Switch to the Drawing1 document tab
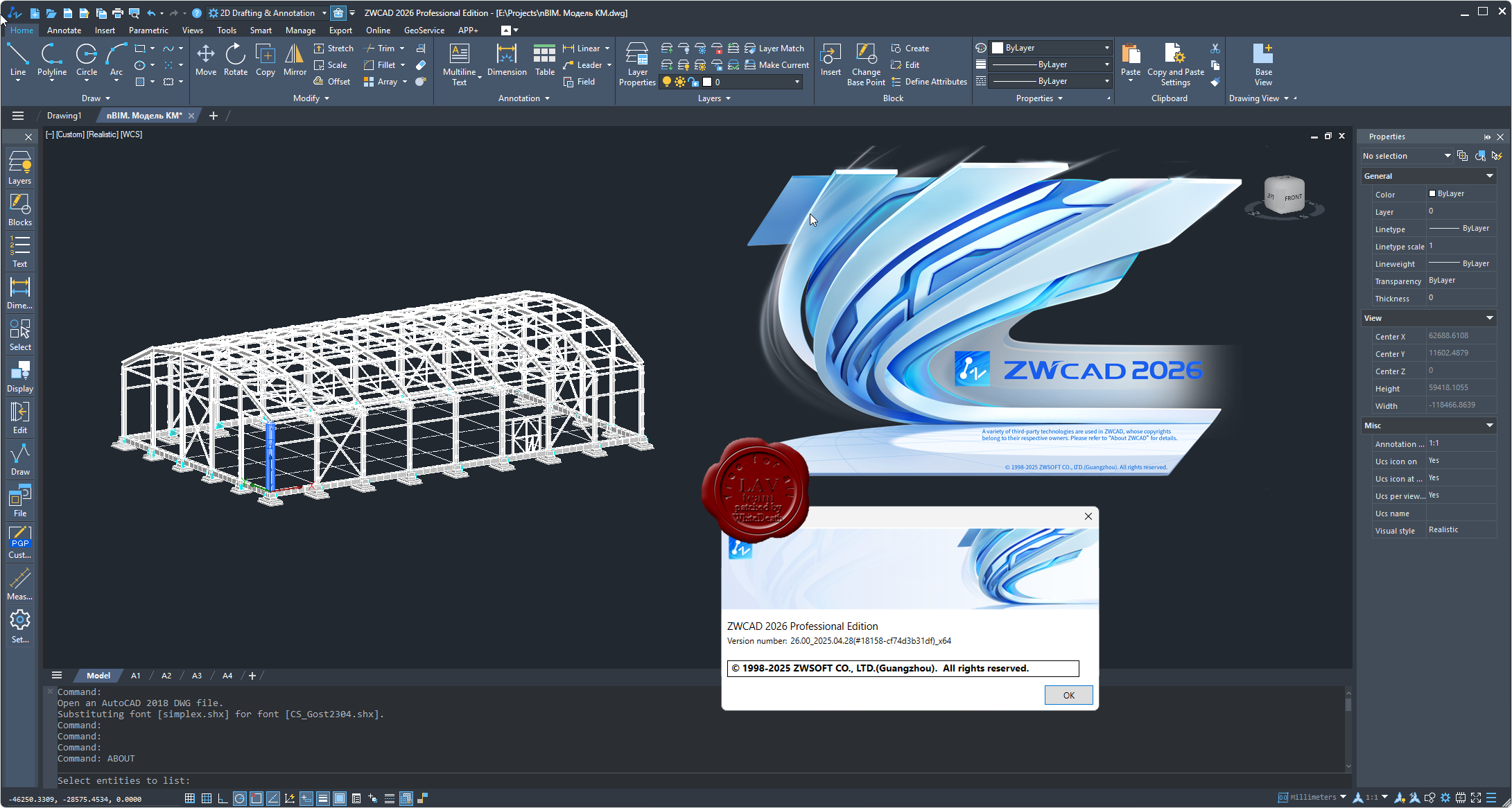 click(64, 116)
